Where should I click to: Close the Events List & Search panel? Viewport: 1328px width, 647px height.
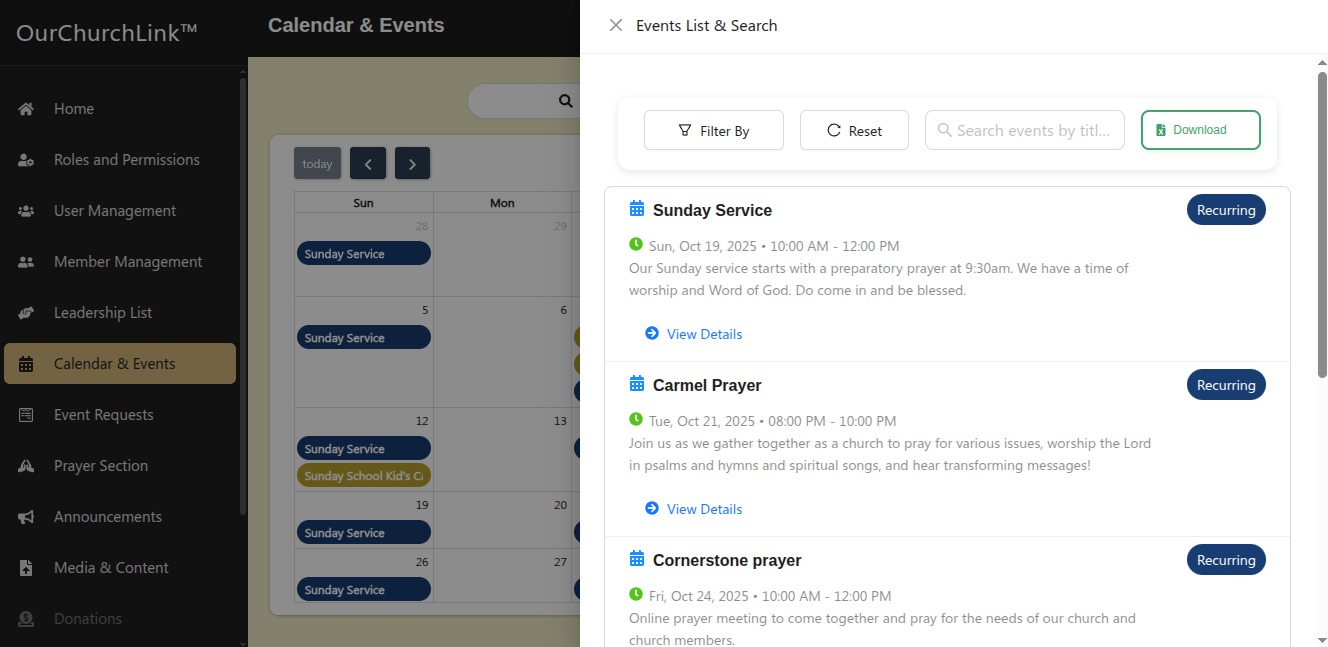616,25
